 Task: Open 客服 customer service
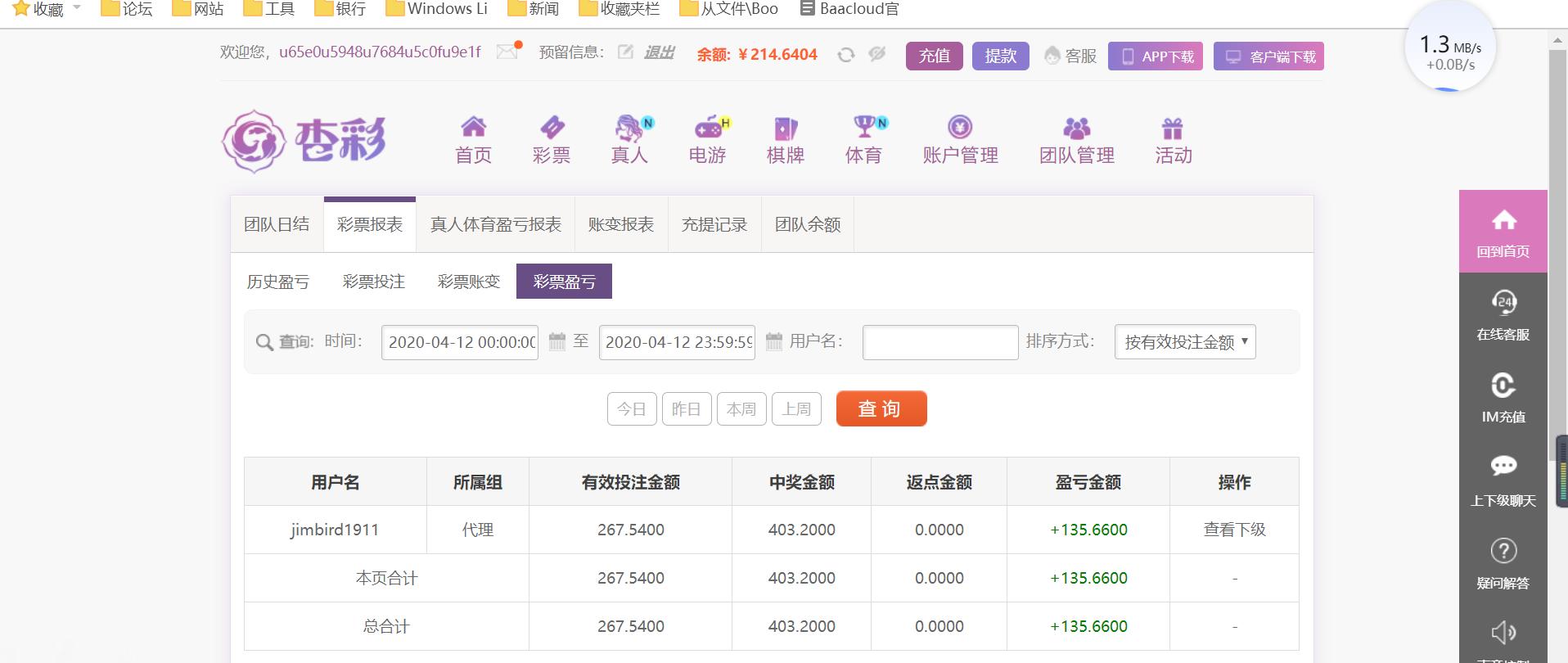[x=1070, y=56]
